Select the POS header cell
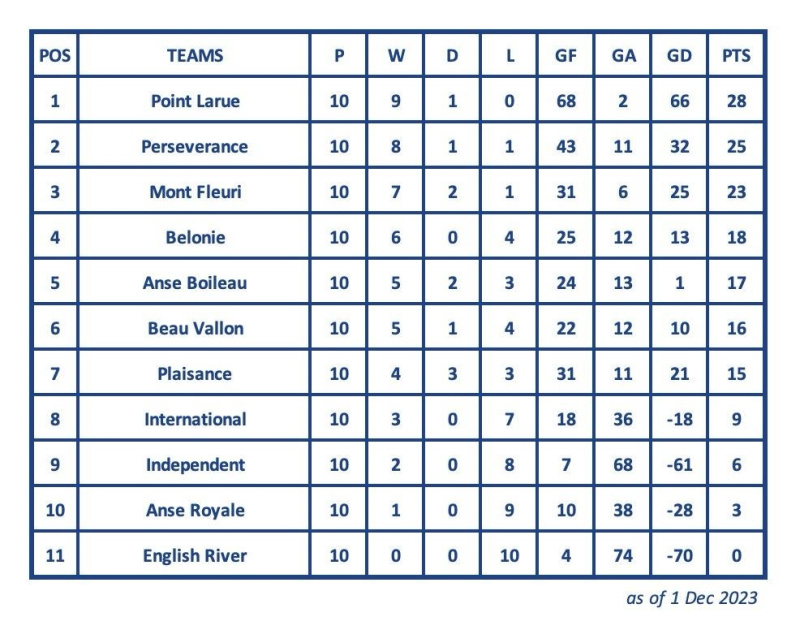Screen dimensions: 800x630 pyautogui.click(x=55, y=56)
